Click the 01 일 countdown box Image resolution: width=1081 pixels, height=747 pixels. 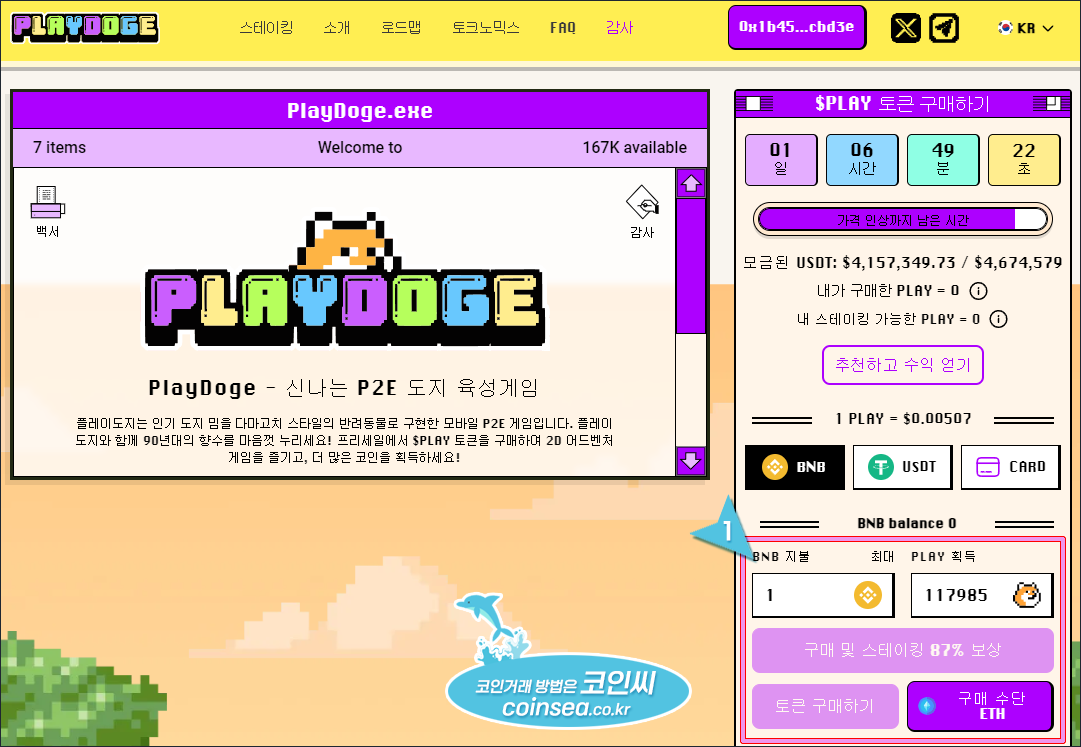[781, 160]
